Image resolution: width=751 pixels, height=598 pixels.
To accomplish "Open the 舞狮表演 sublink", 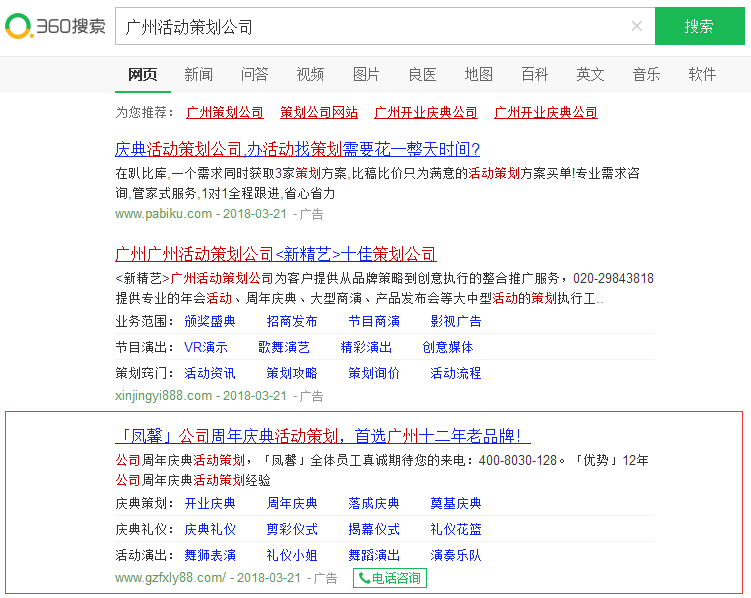I will coord(210,555).
